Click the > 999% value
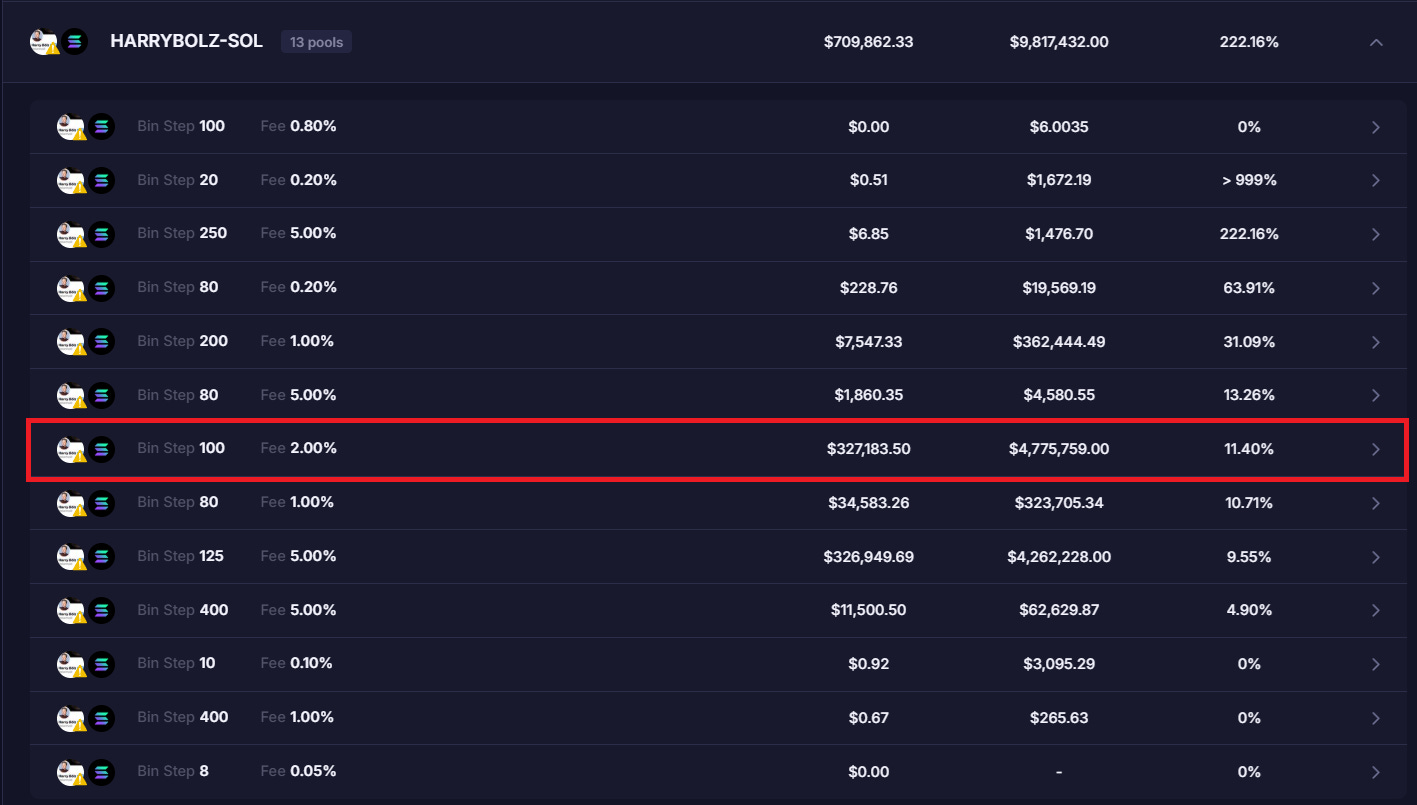The image size is (1417, 805). (x=1249, y=181)
